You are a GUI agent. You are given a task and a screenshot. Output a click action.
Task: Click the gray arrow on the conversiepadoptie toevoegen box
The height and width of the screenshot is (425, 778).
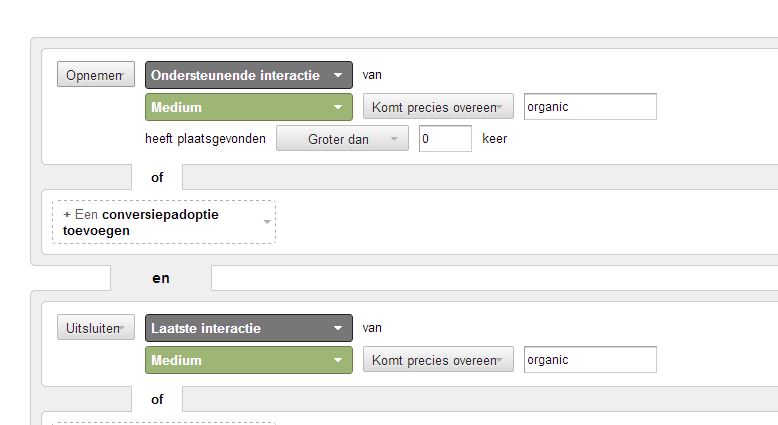click(x=267, y=222)
